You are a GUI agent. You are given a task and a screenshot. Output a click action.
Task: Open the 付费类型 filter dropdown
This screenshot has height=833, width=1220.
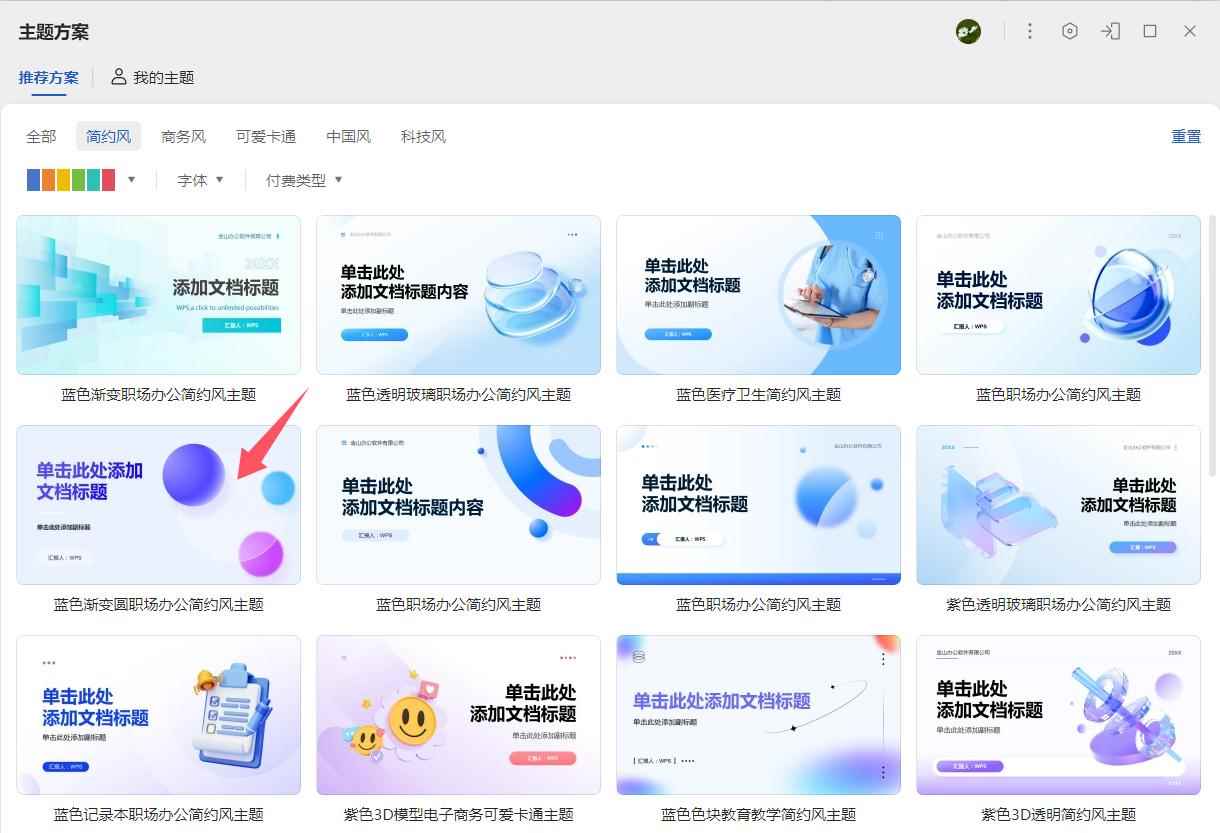304,180
